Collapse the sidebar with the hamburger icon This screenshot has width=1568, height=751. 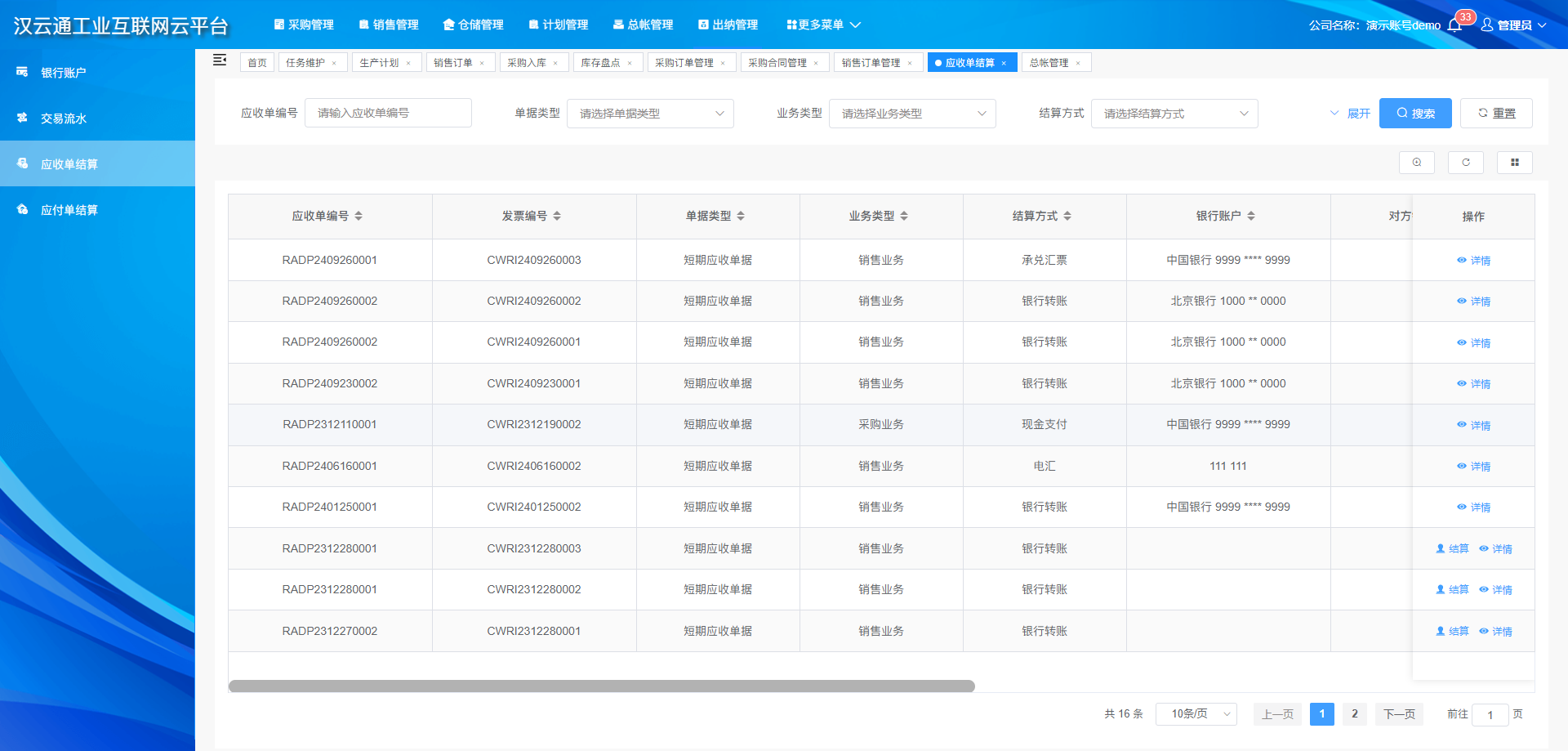tap(219, 60)
